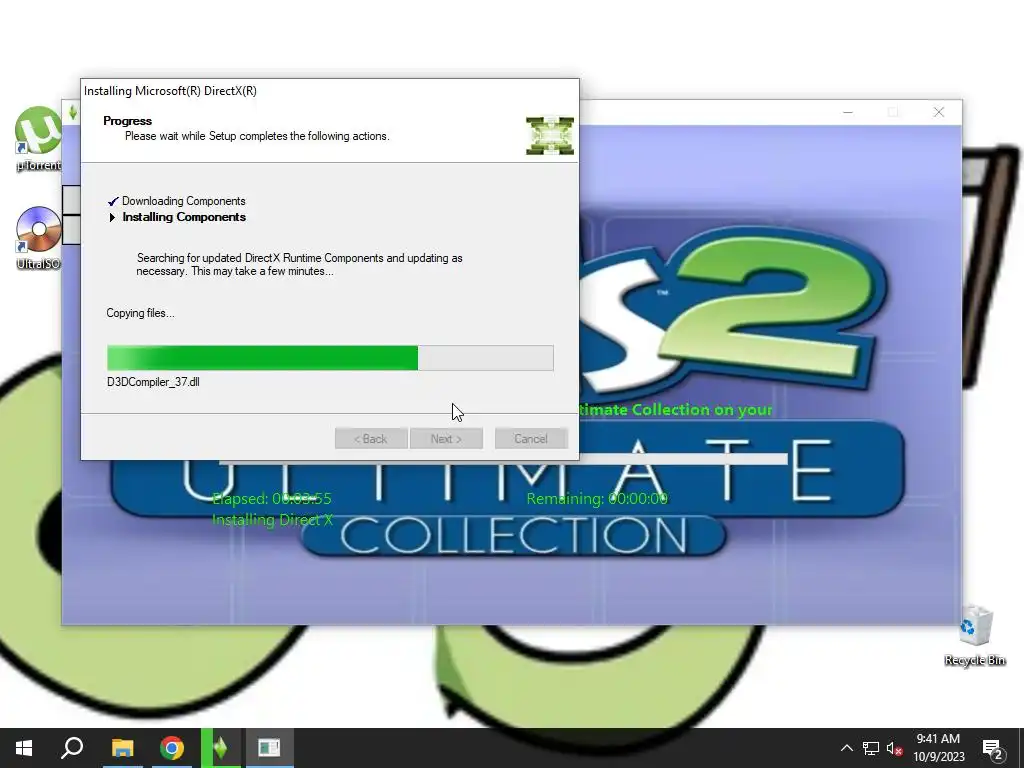Click the Sims 2 installer window icon
This screenshot has width=1024, height=768.
pos(72,112)
